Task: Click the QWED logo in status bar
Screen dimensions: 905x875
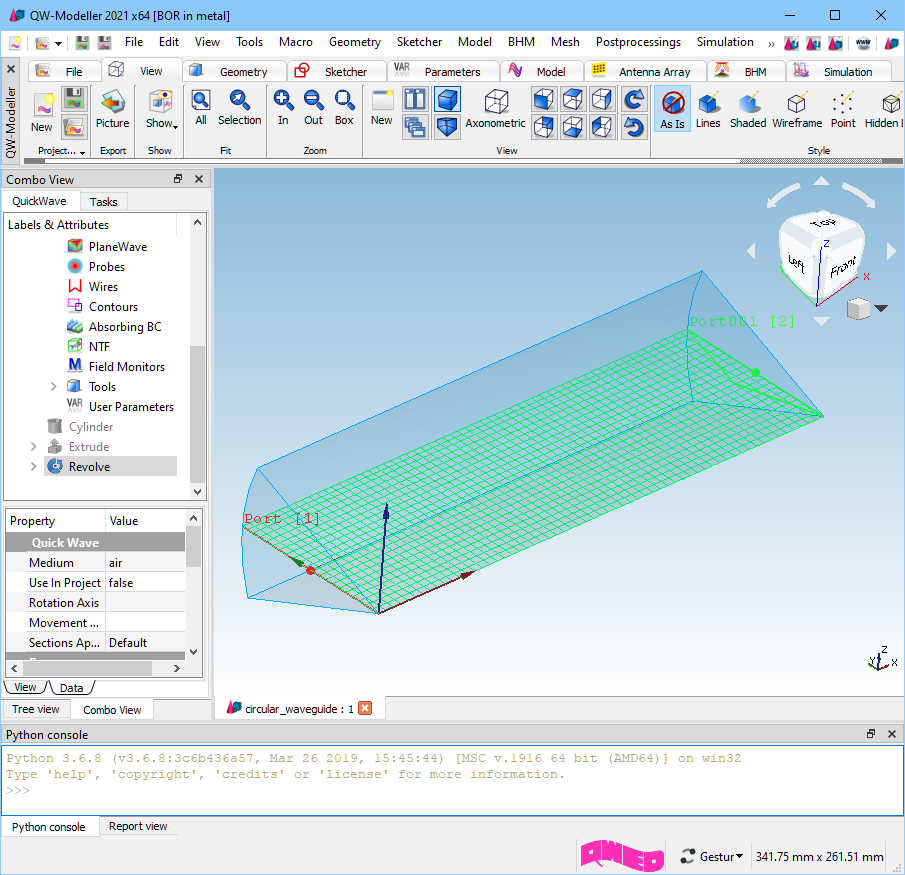Action: point(622,856)
